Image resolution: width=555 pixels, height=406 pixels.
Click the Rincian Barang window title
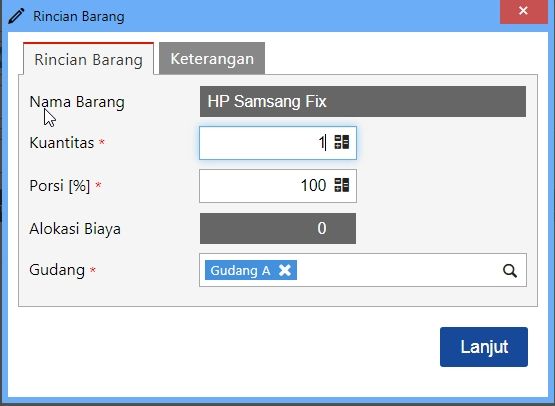(79, 17)
